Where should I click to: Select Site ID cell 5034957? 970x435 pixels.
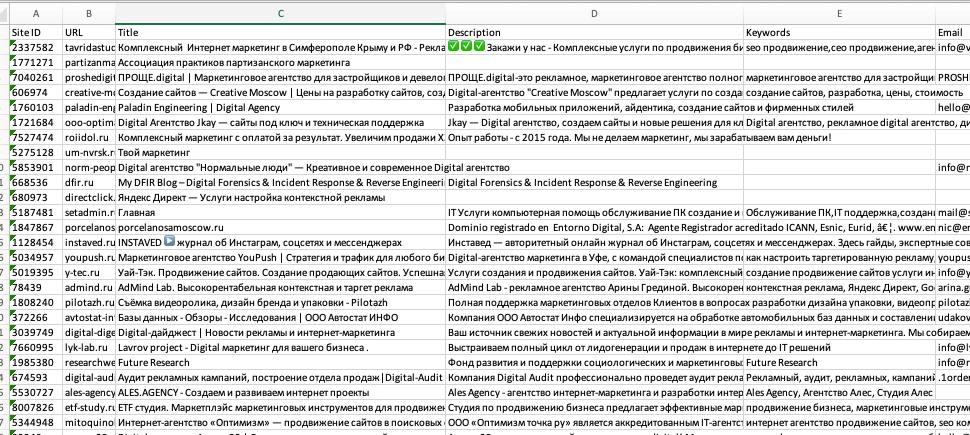coord(36,257)
